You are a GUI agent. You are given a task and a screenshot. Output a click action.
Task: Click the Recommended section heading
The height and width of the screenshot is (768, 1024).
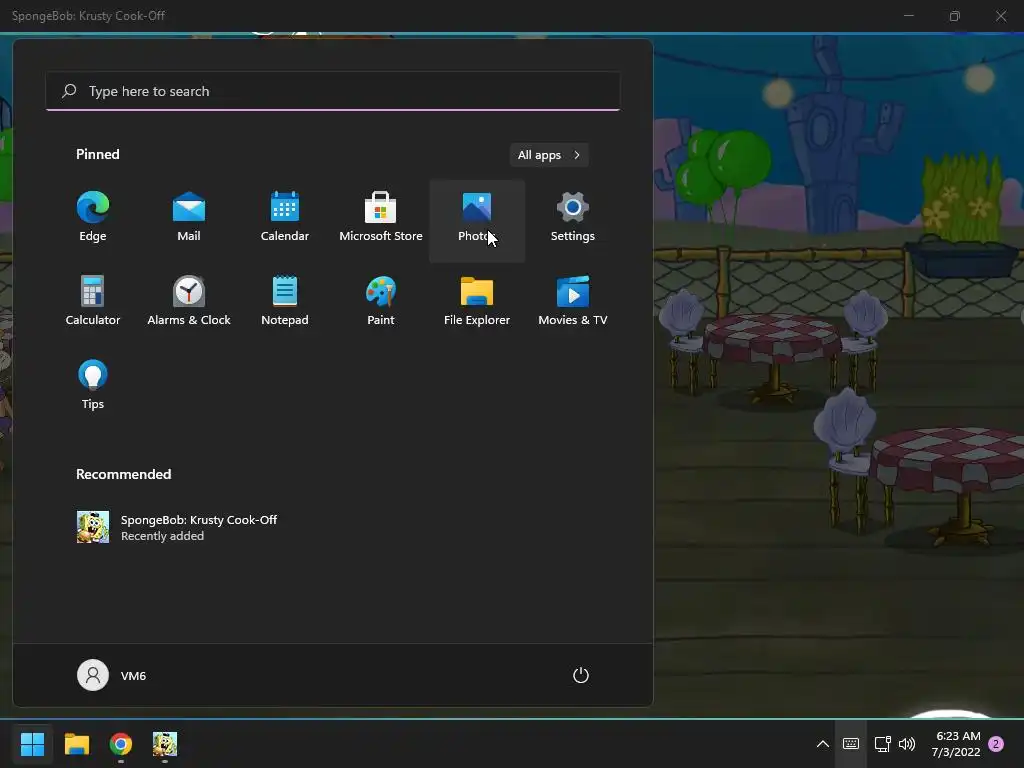point(123,474)
